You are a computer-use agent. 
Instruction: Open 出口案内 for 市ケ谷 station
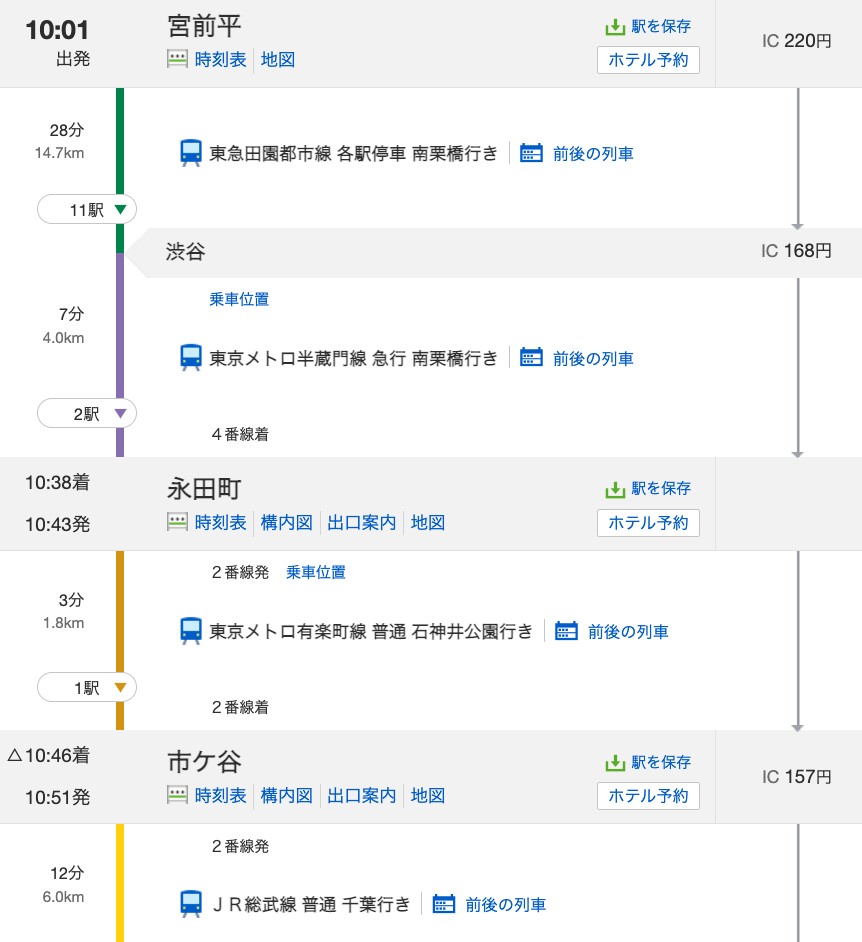pyautogui.click(x=361, y=795)
